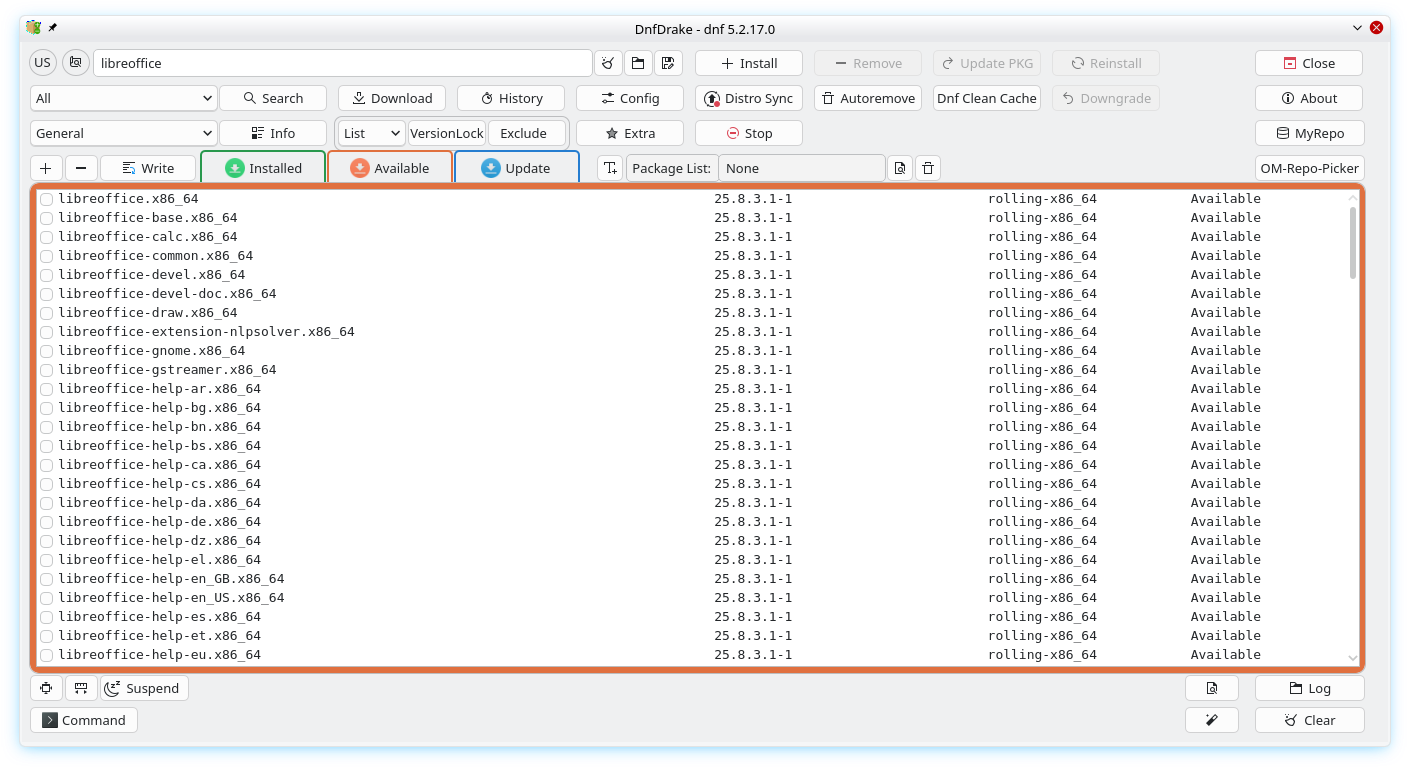Click the trash icon next to Package List
This screenshot has width=1410, height=770.
pos(928,168)
